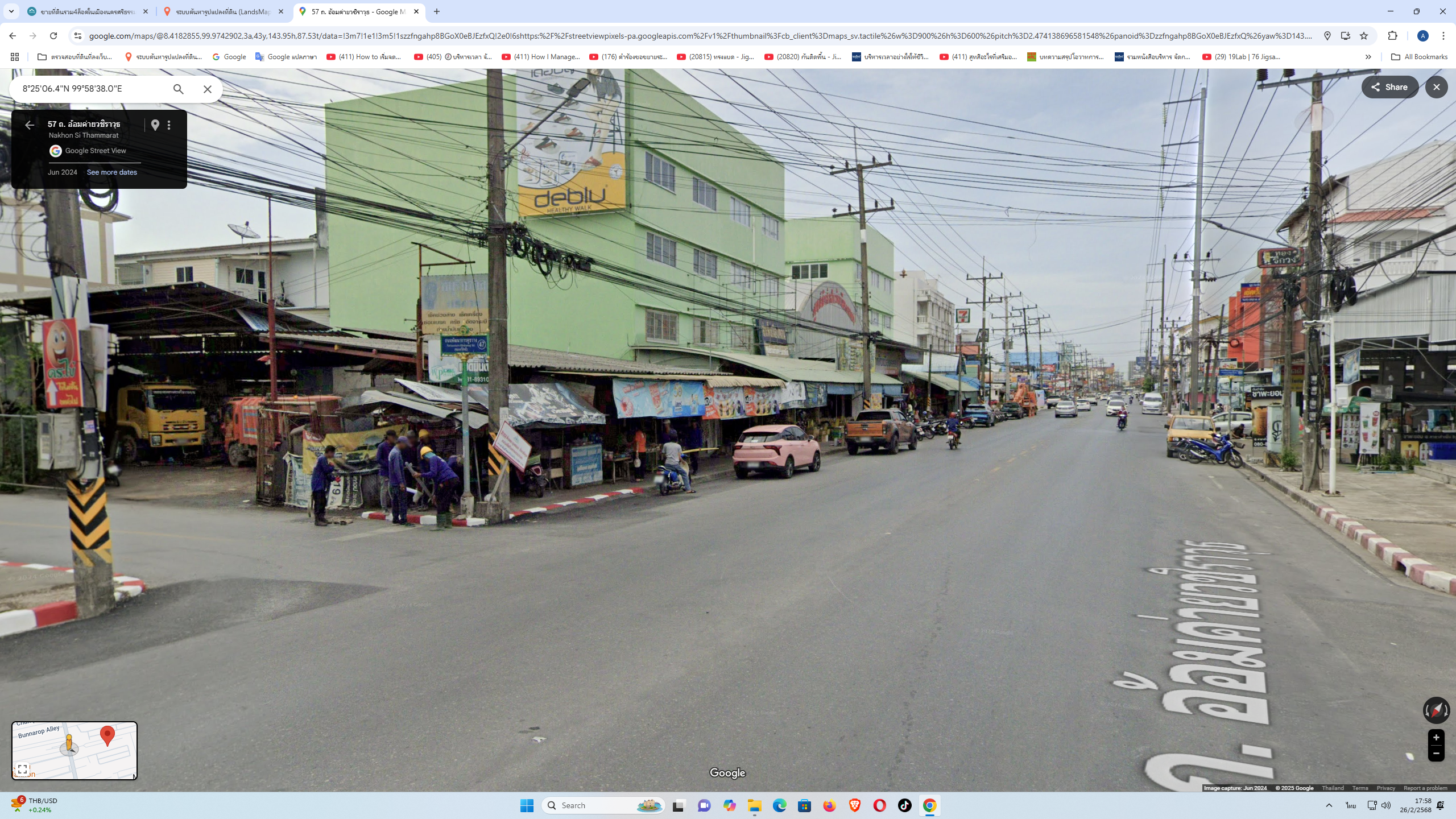The height and width of the screenshot is (819, 1456).
Task: Open the clock and date panel
Action: (1416, 805)
